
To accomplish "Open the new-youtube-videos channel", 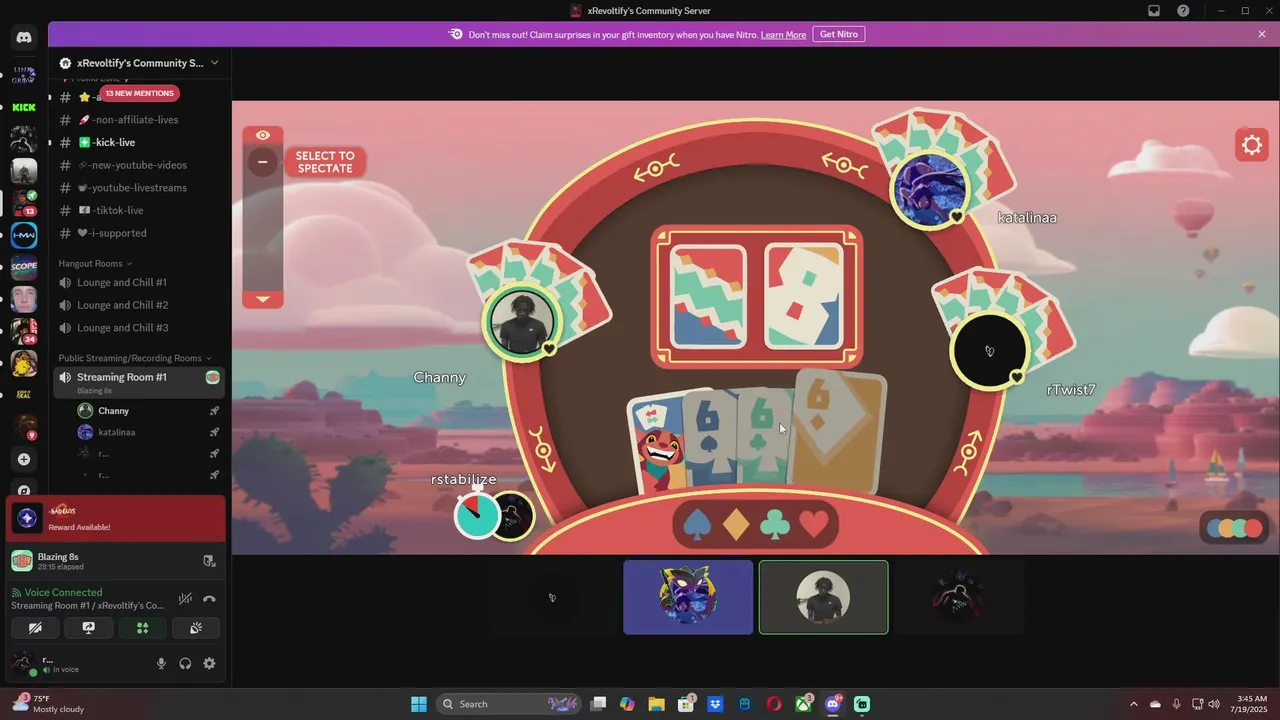I will click(139, 165).
